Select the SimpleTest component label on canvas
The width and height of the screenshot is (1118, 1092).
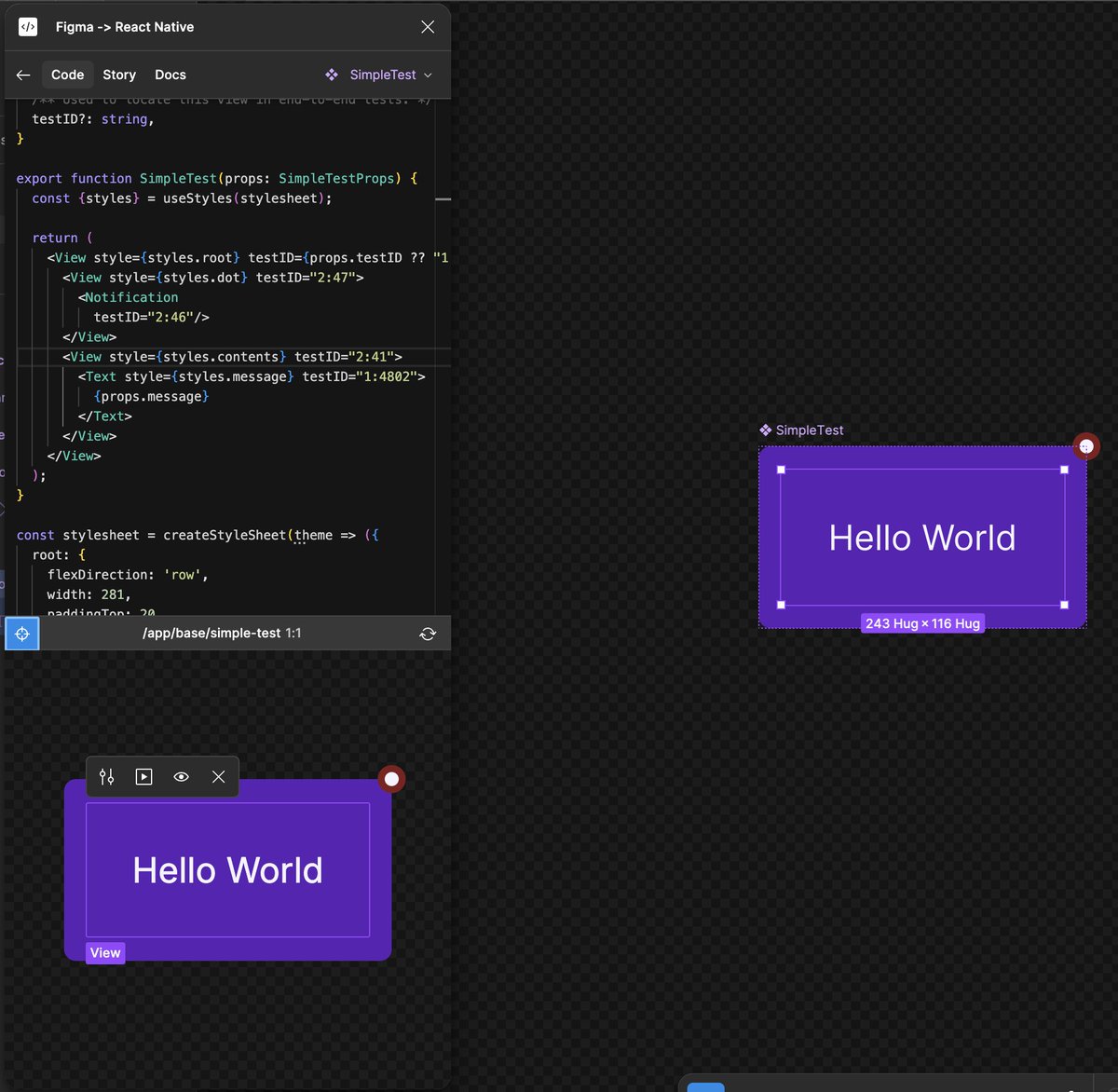(x=801, y=430)
